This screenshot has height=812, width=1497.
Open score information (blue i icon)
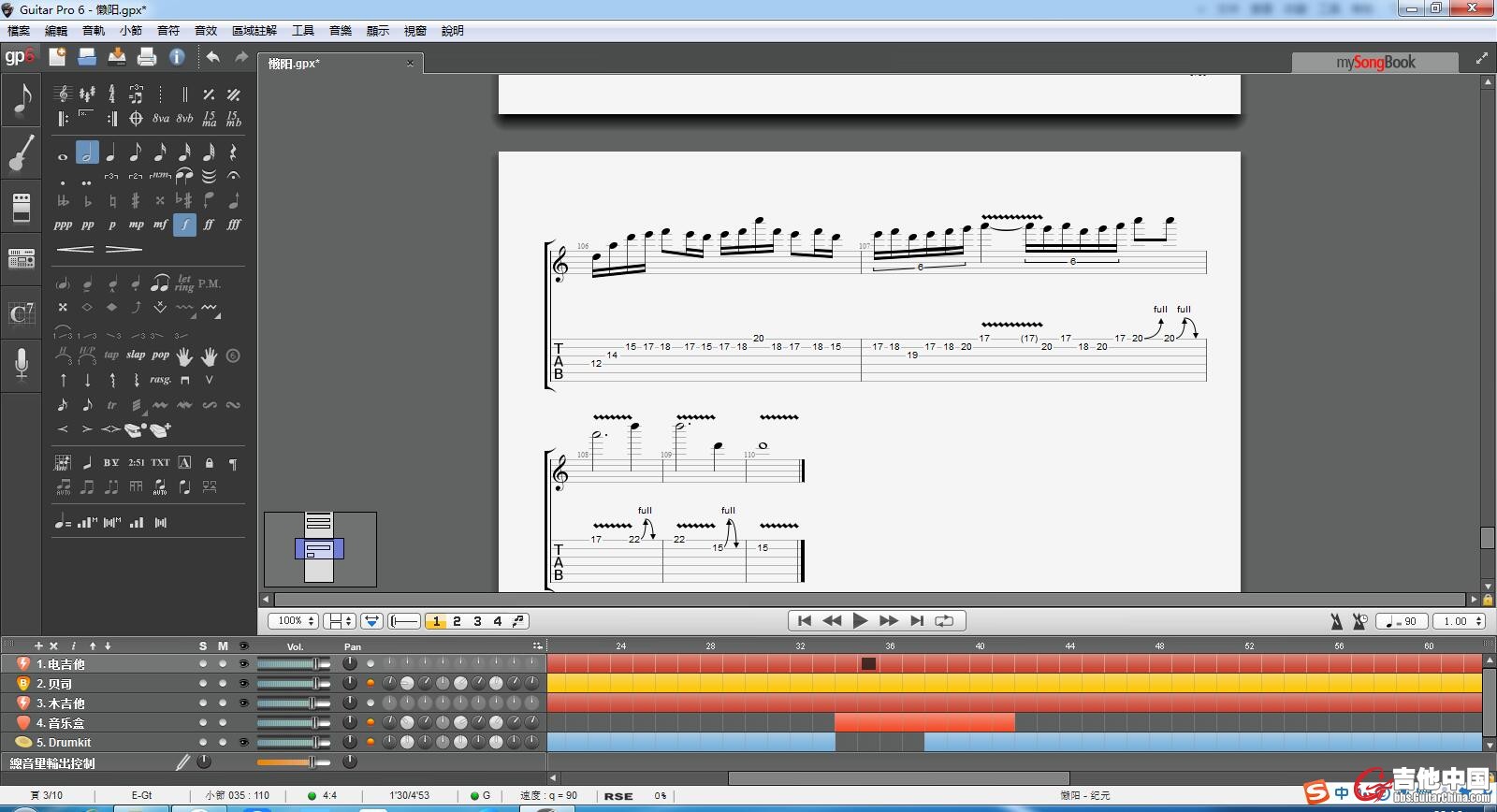click(177, 57)
